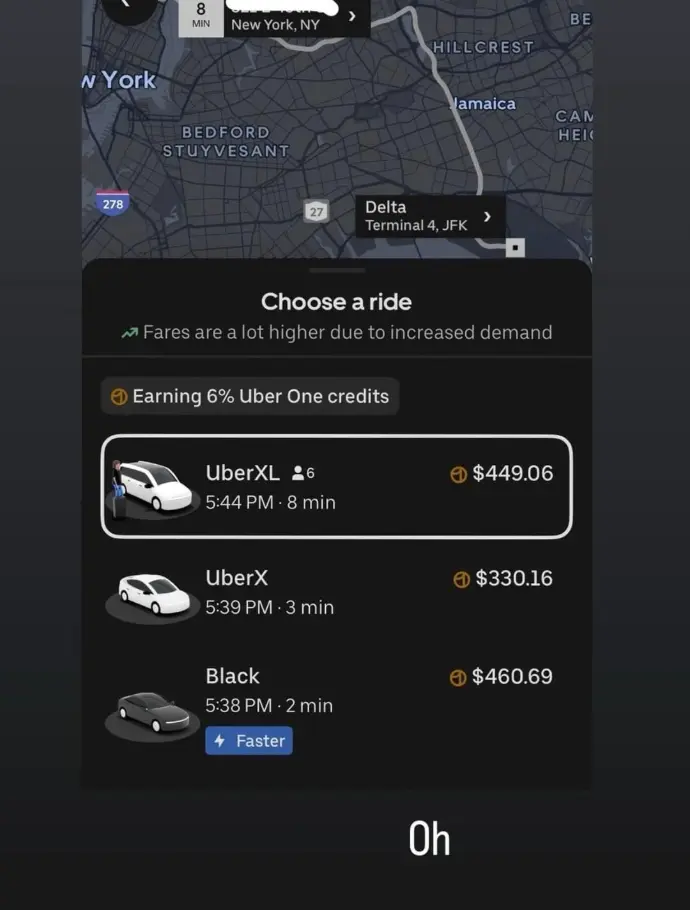Click the Delta Terminal 4, JFK destination label

[418, 216]
